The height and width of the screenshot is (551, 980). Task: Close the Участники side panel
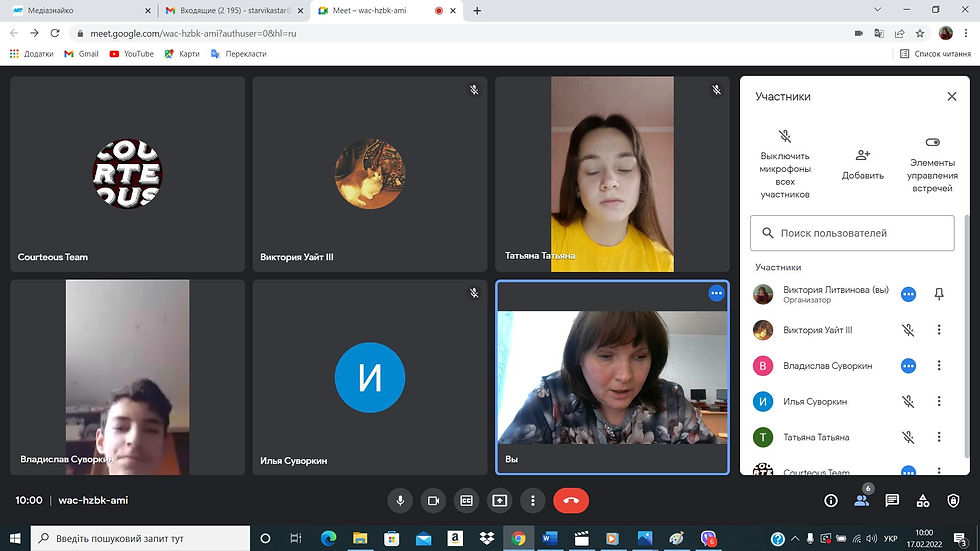[x=951, y=96]
